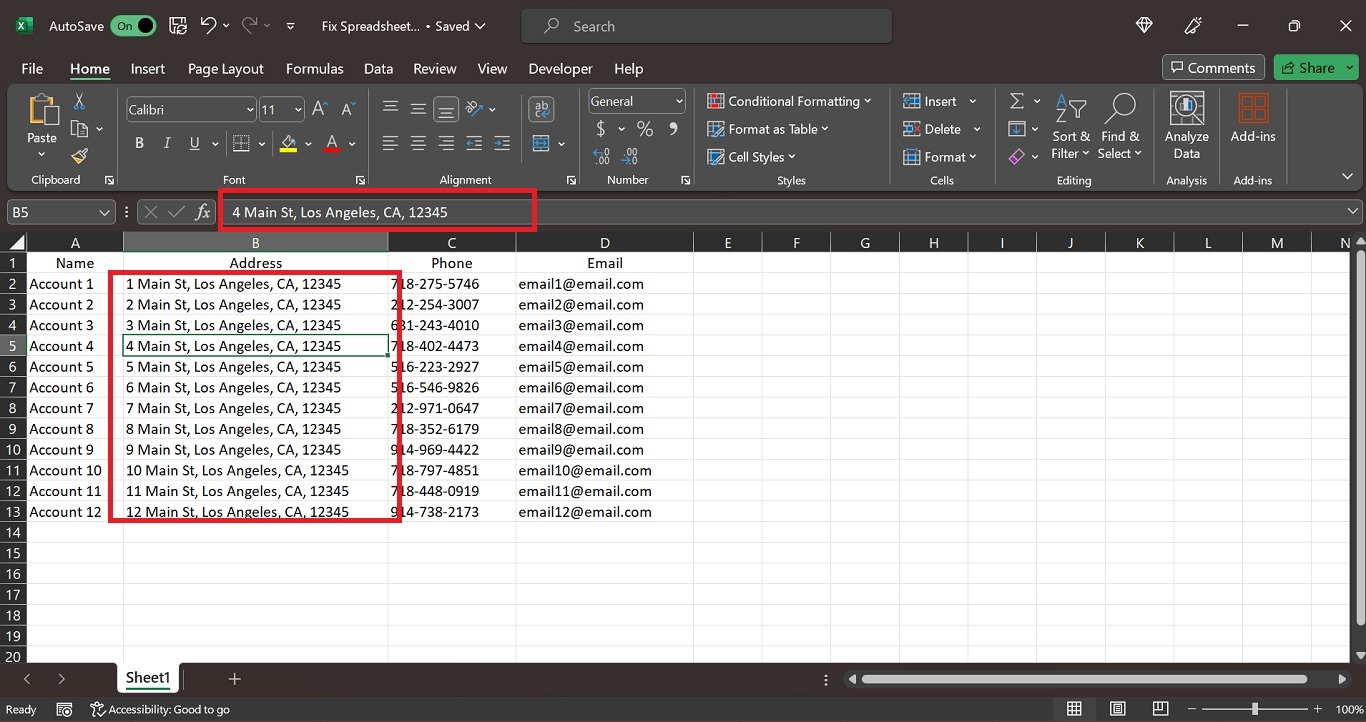This screenshot has width=1366, height=722.
Task: Open the Fill Color dropdown arrow
Action: [307, 143]
